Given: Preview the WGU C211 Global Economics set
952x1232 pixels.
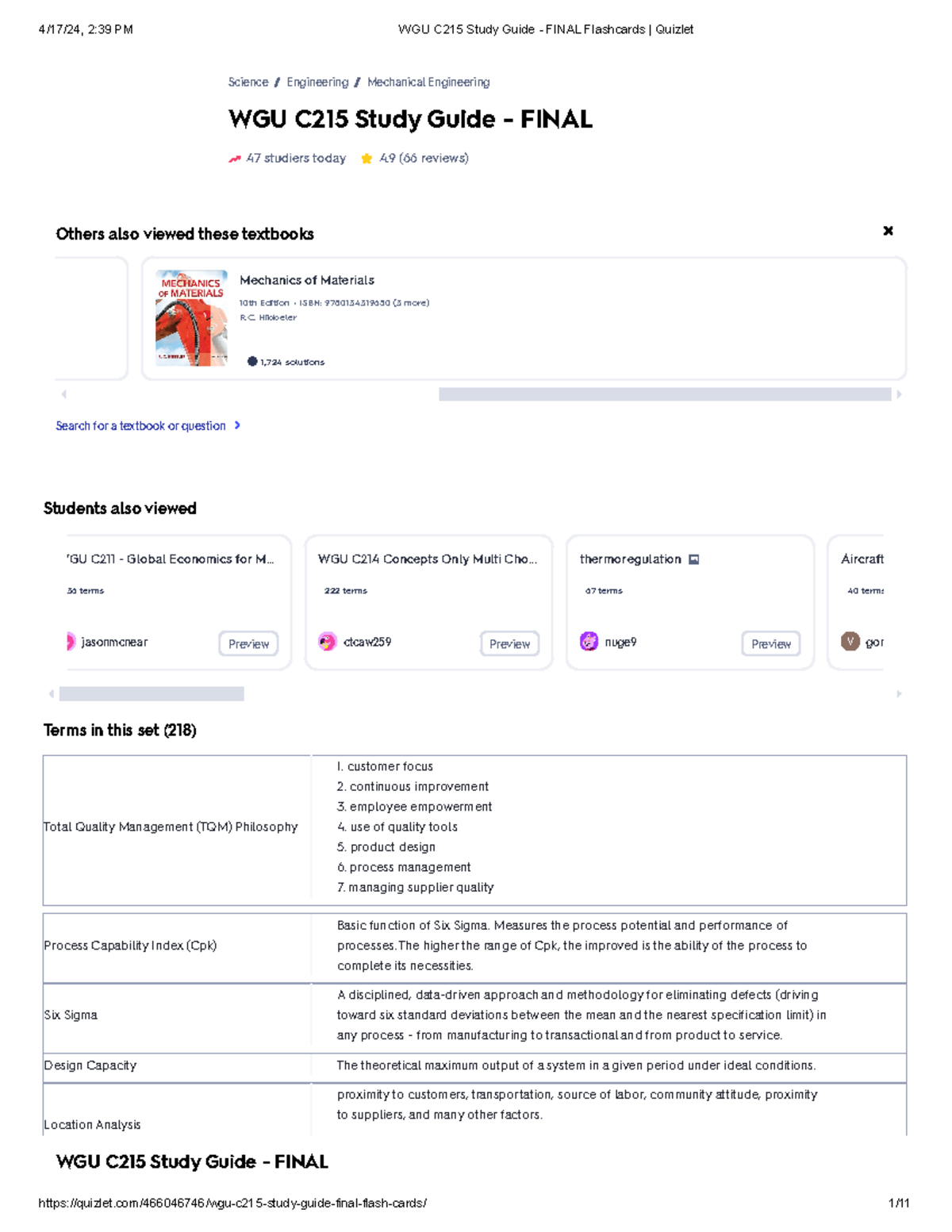Looking at the screenshot, I should (x=249, y=643).
